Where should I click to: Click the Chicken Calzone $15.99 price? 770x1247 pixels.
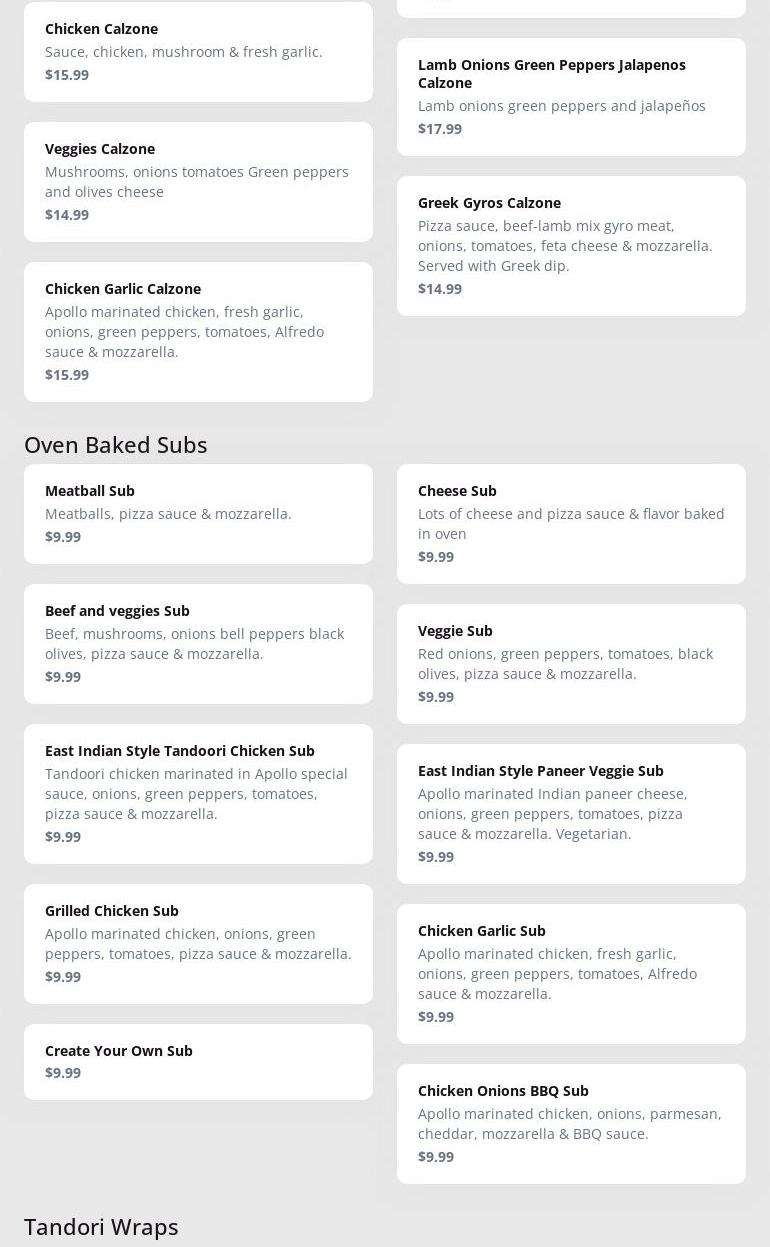tap(67, 75)
